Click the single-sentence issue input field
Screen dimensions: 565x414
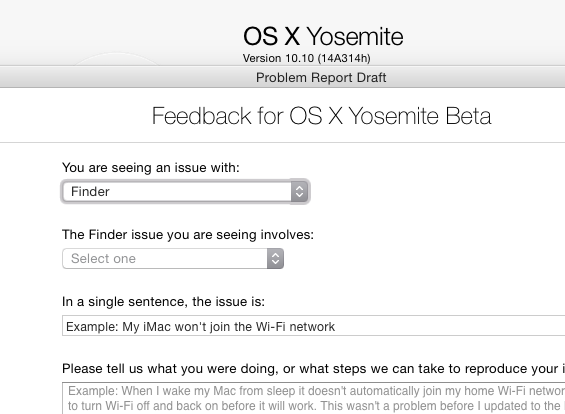[313, 326]
